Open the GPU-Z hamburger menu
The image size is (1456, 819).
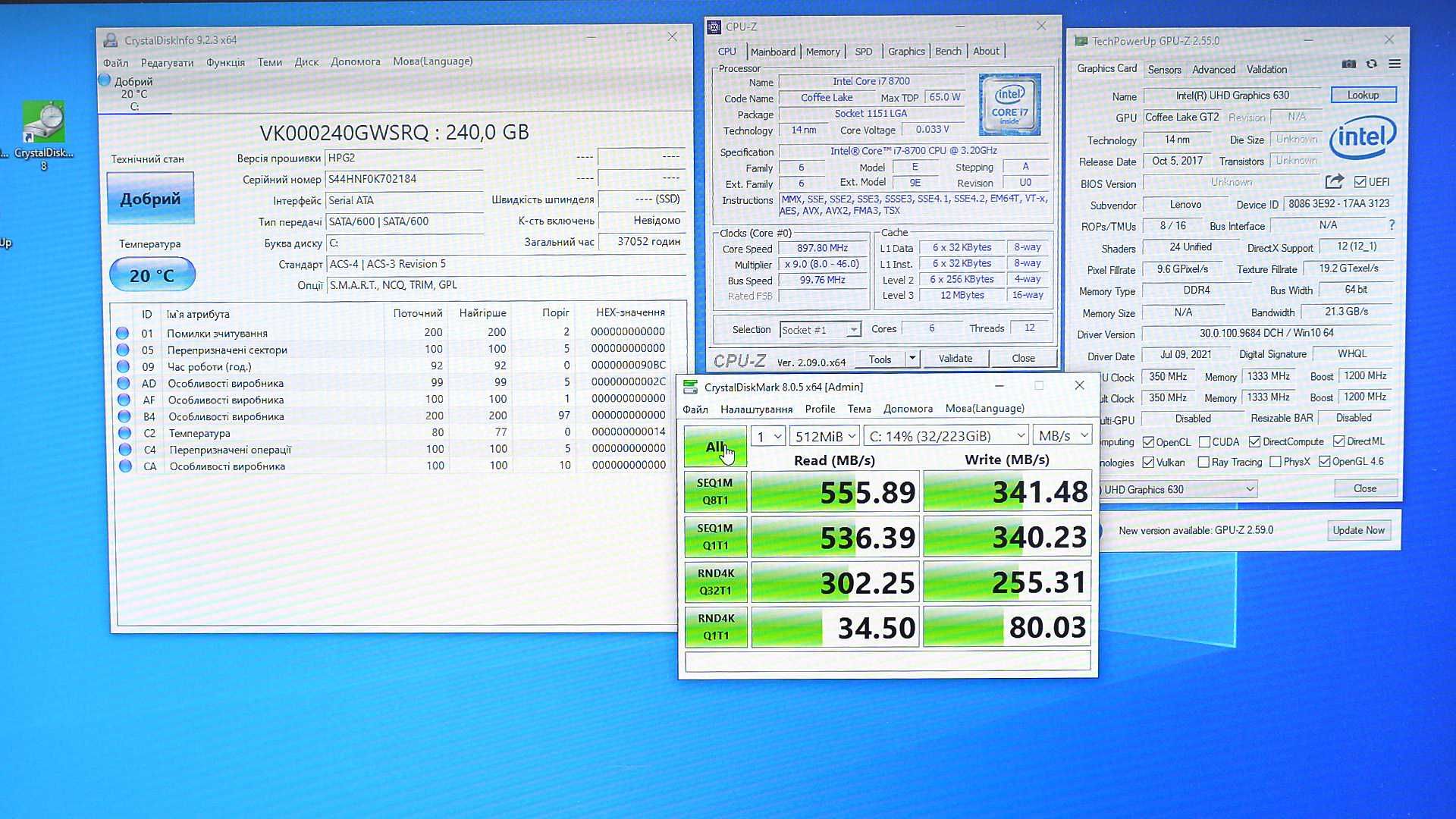pos(1395,64)
